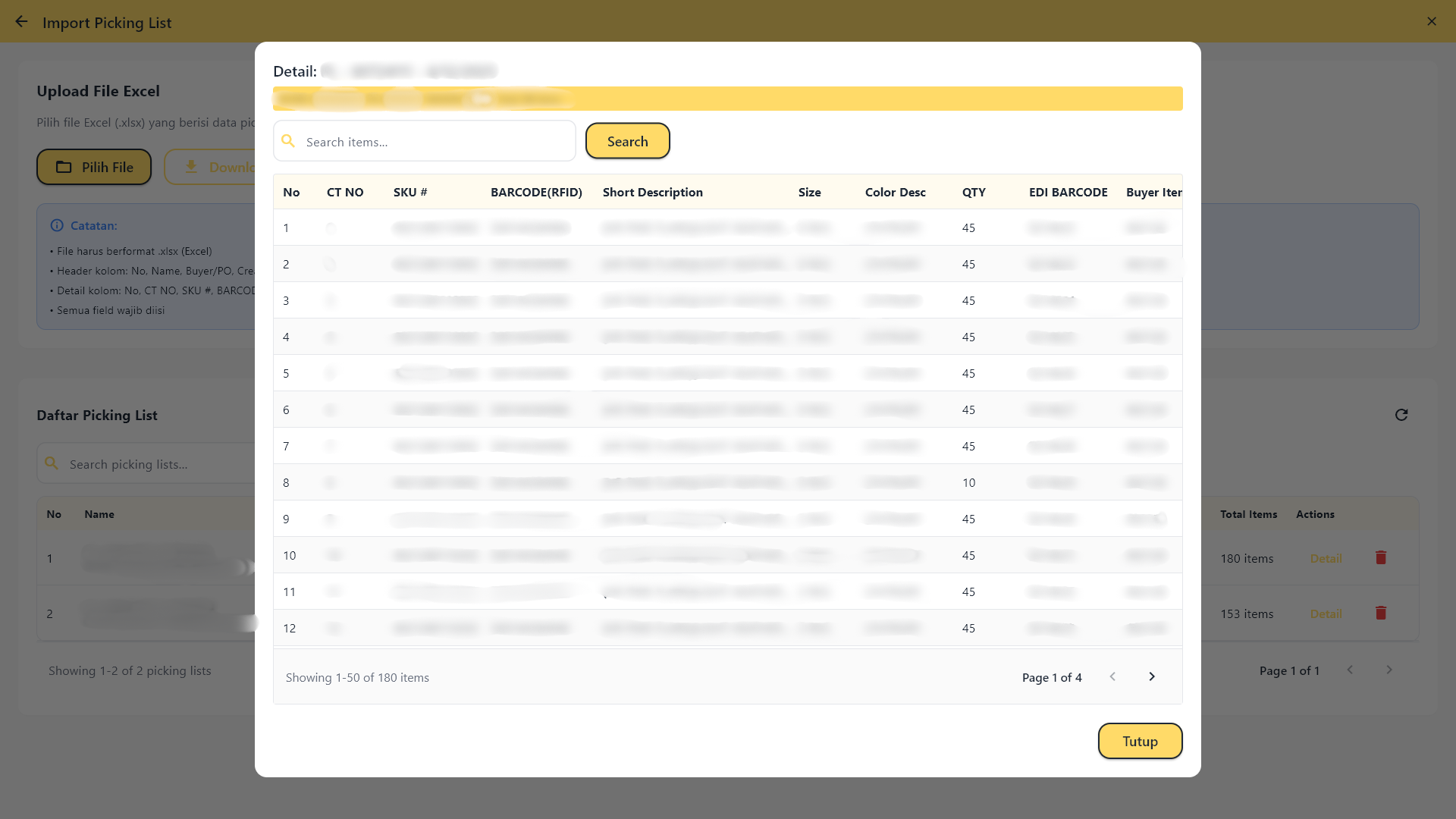This screenshot has height=819, width=1456.
Task: Go to next page of detail items
Action: pos(1152,677)
